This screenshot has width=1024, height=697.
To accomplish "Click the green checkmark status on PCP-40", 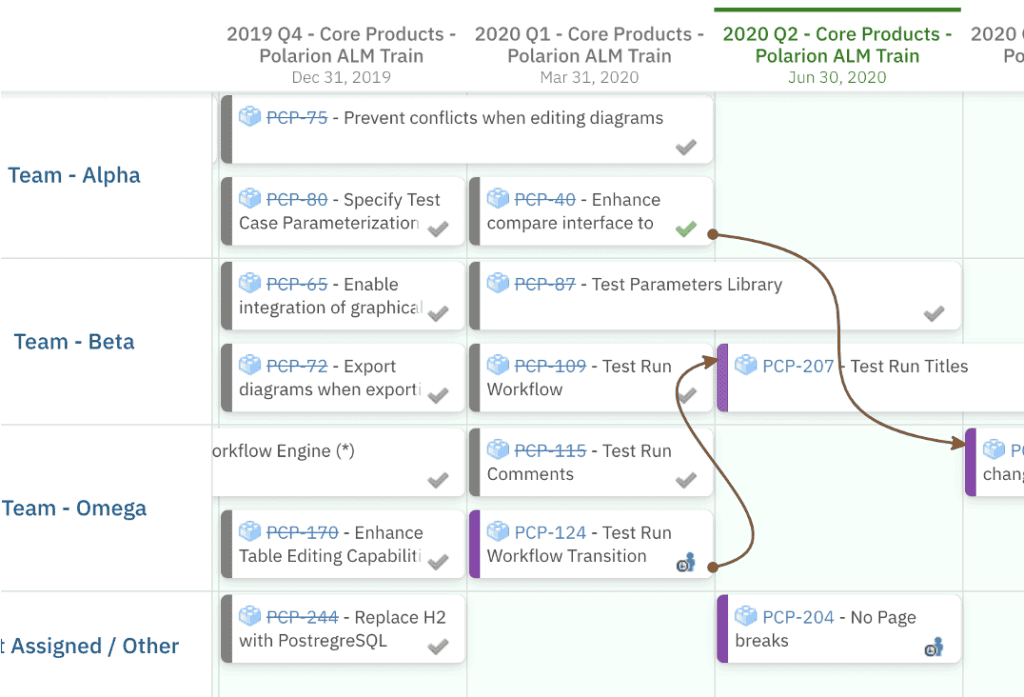I will [x=686, y=229].
